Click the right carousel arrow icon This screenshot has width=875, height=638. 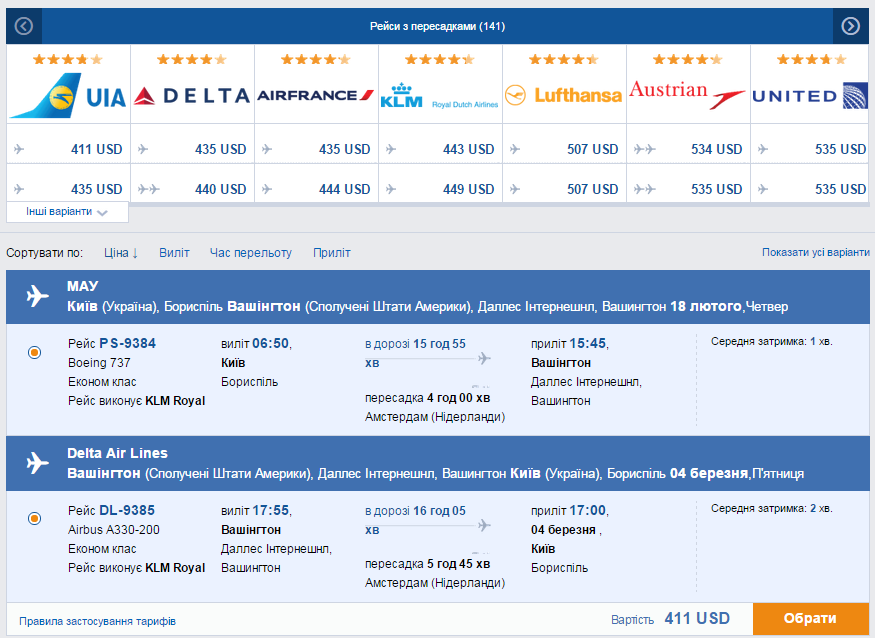click(x=850, y=26)
